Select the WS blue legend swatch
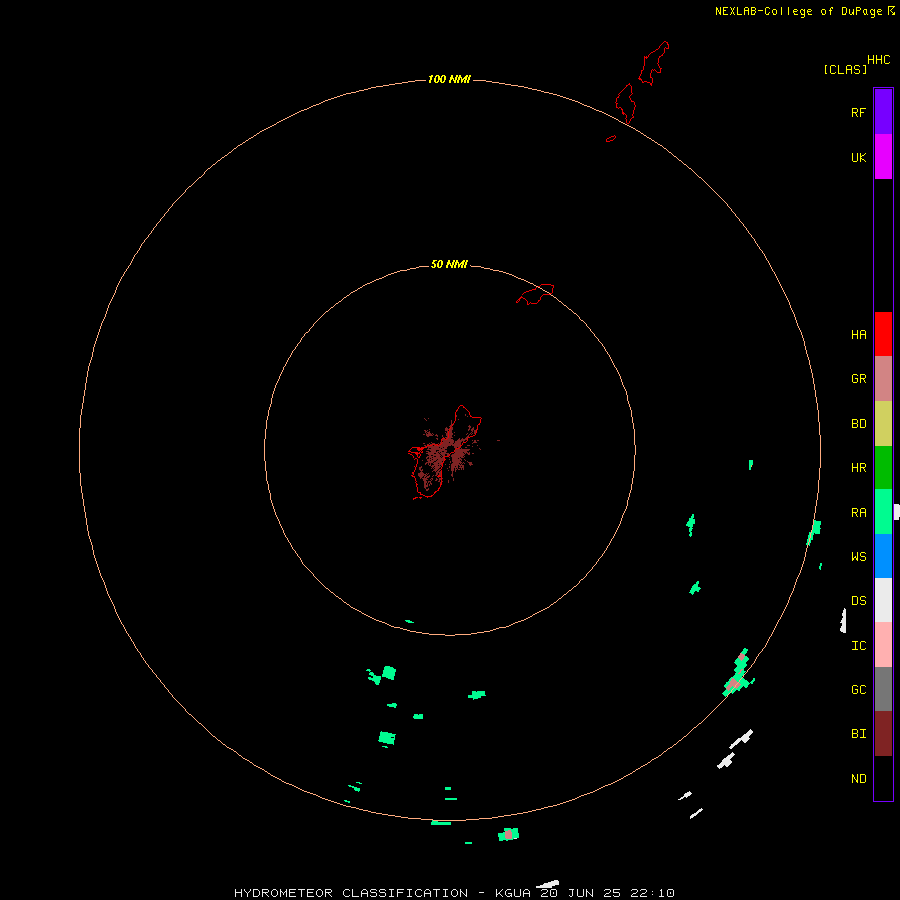Image resolution: width=900 pixels, height=900 pixels. (x=883, y=556)
